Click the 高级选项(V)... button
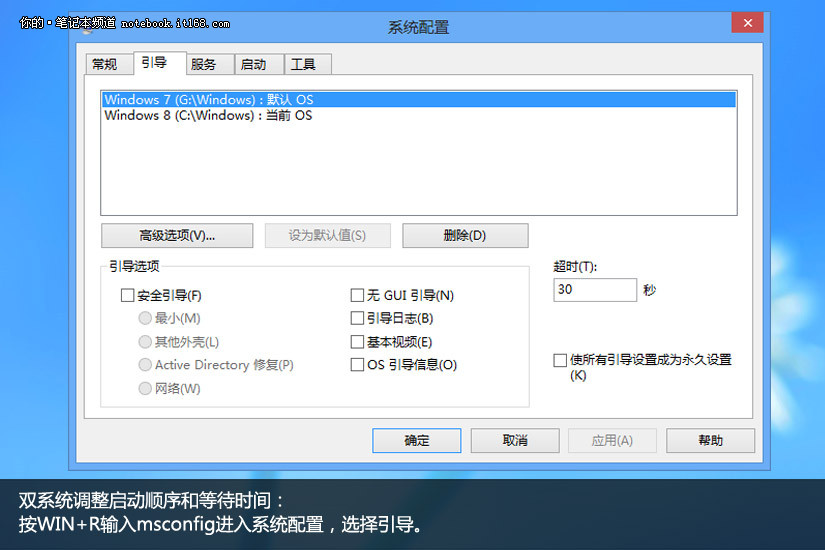 pos(177,236)
